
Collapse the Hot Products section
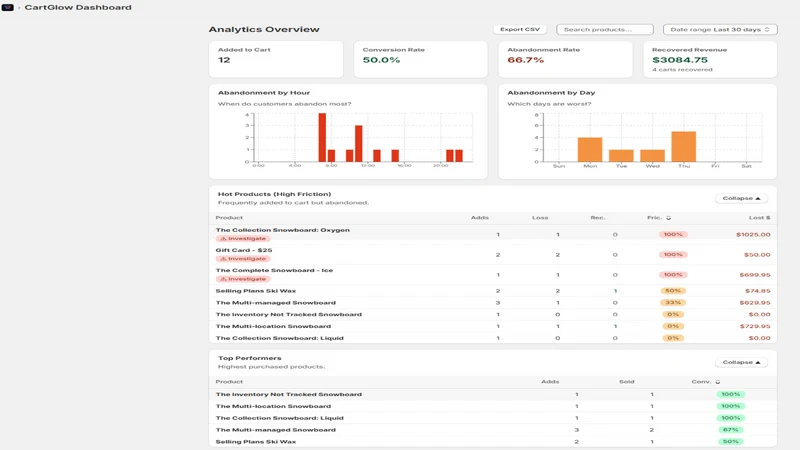coord(741,198)
